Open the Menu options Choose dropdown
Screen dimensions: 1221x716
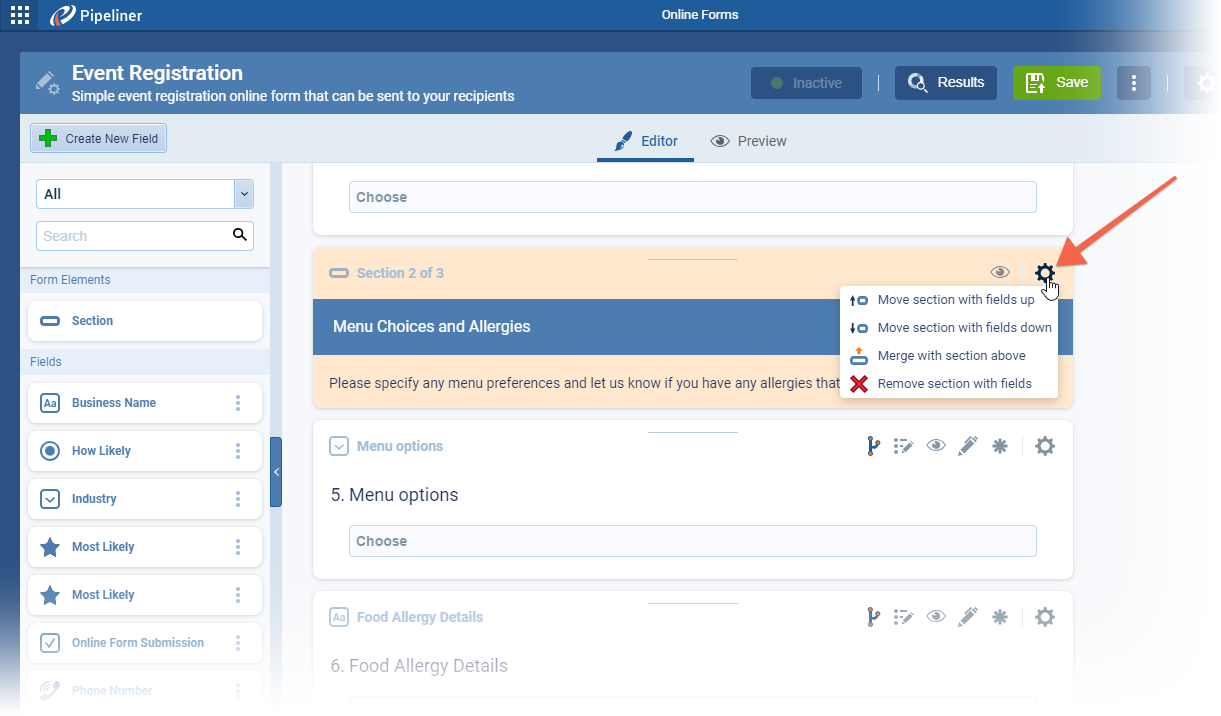coord(692,541)
